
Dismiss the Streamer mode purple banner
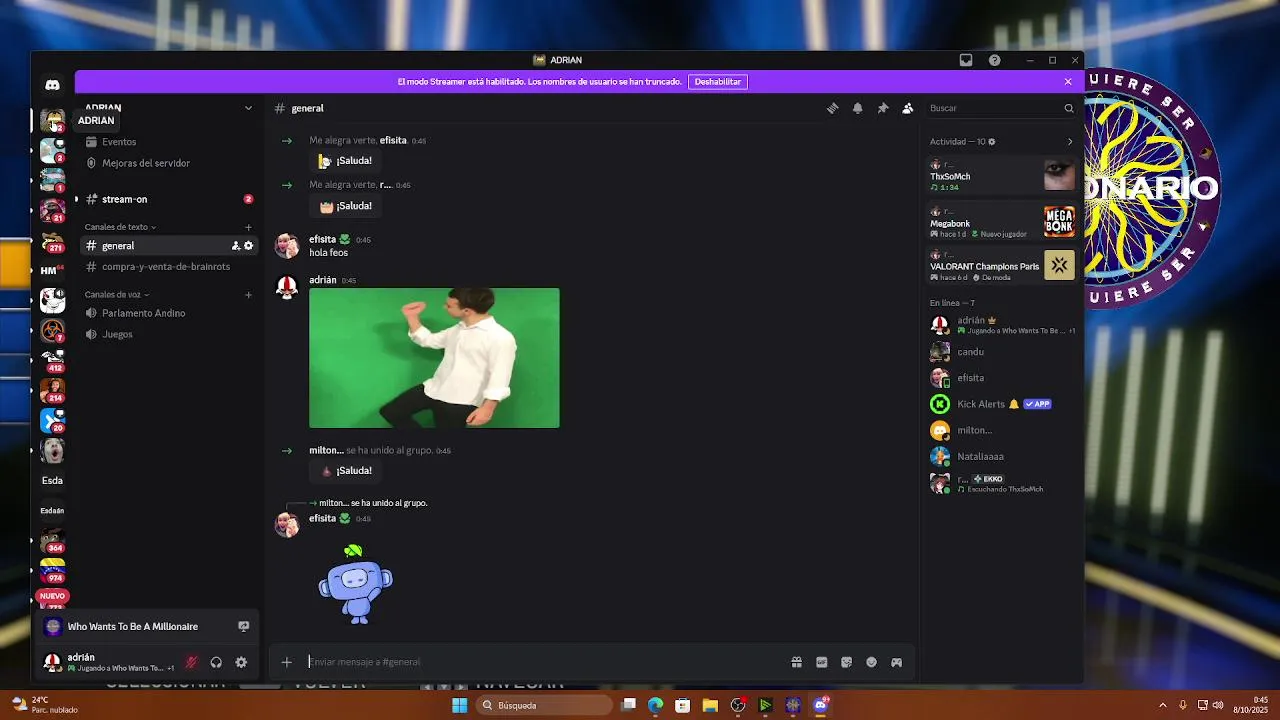coord(1067,82)
